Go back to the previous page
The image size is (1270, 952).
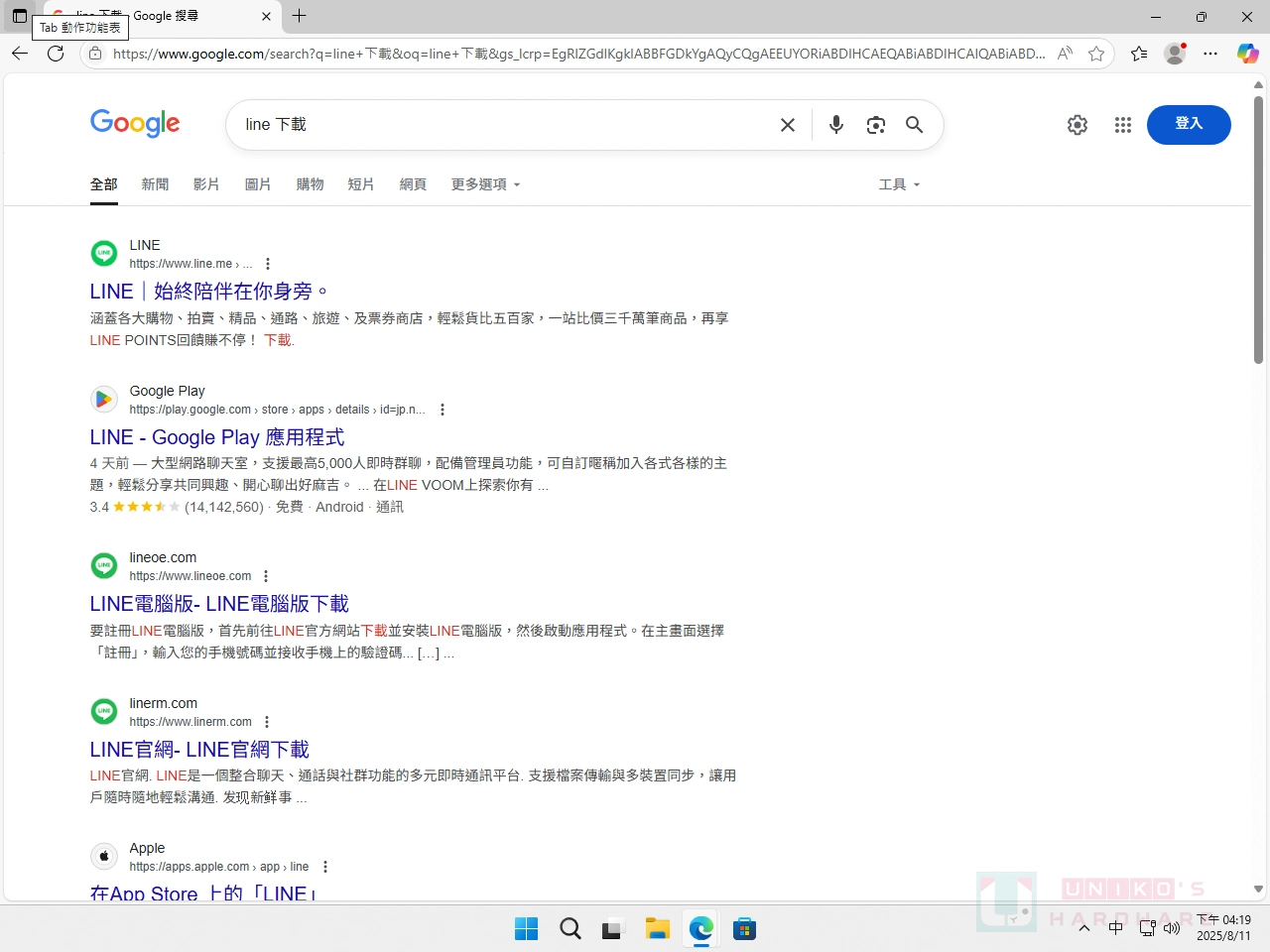(x=20, y=54)
